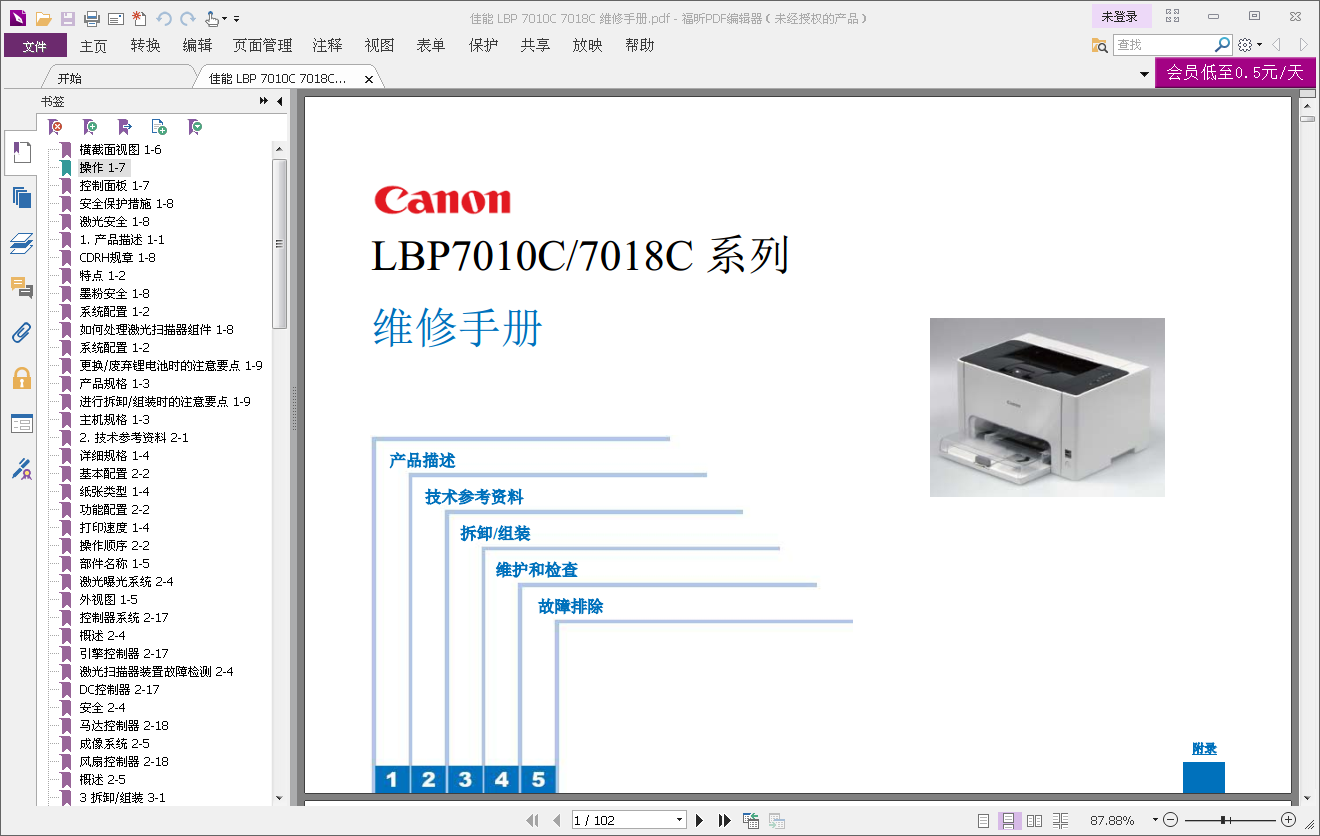Click the add new bookmark icon
The width and height of the screenshot is (1320, 836).
tap(90, 127)
